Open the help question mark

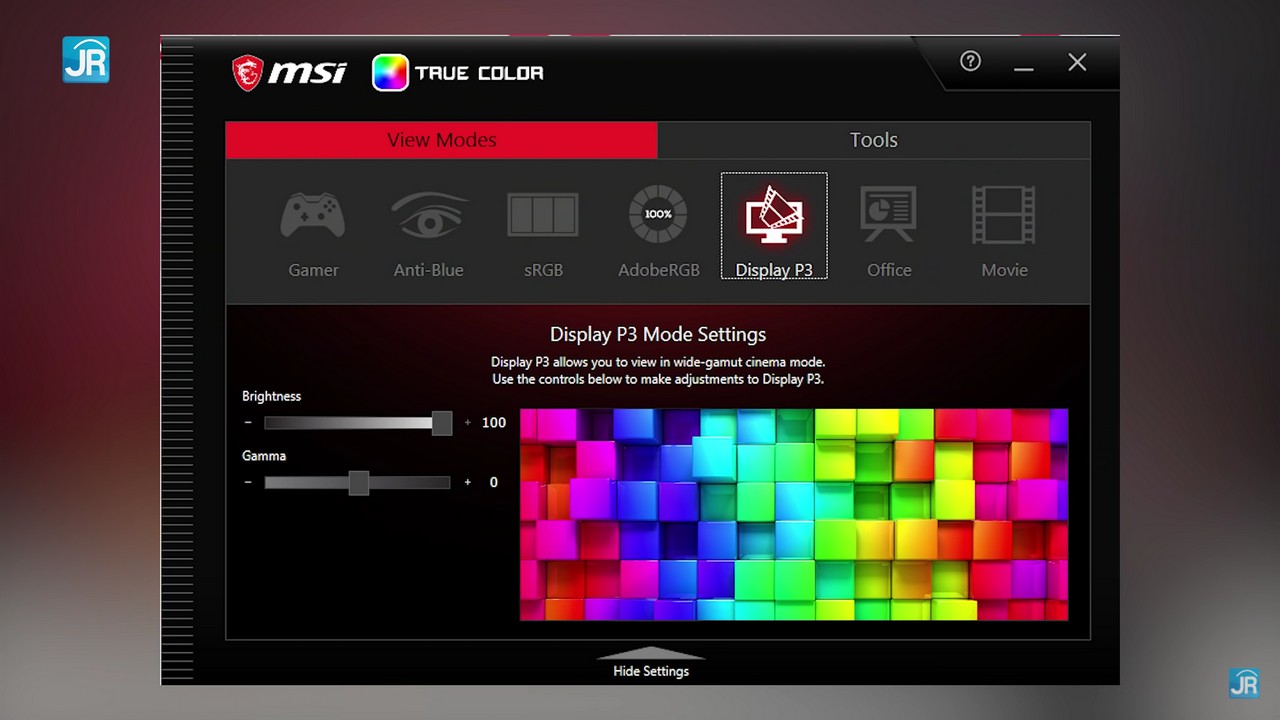click(x=970, y=61)
